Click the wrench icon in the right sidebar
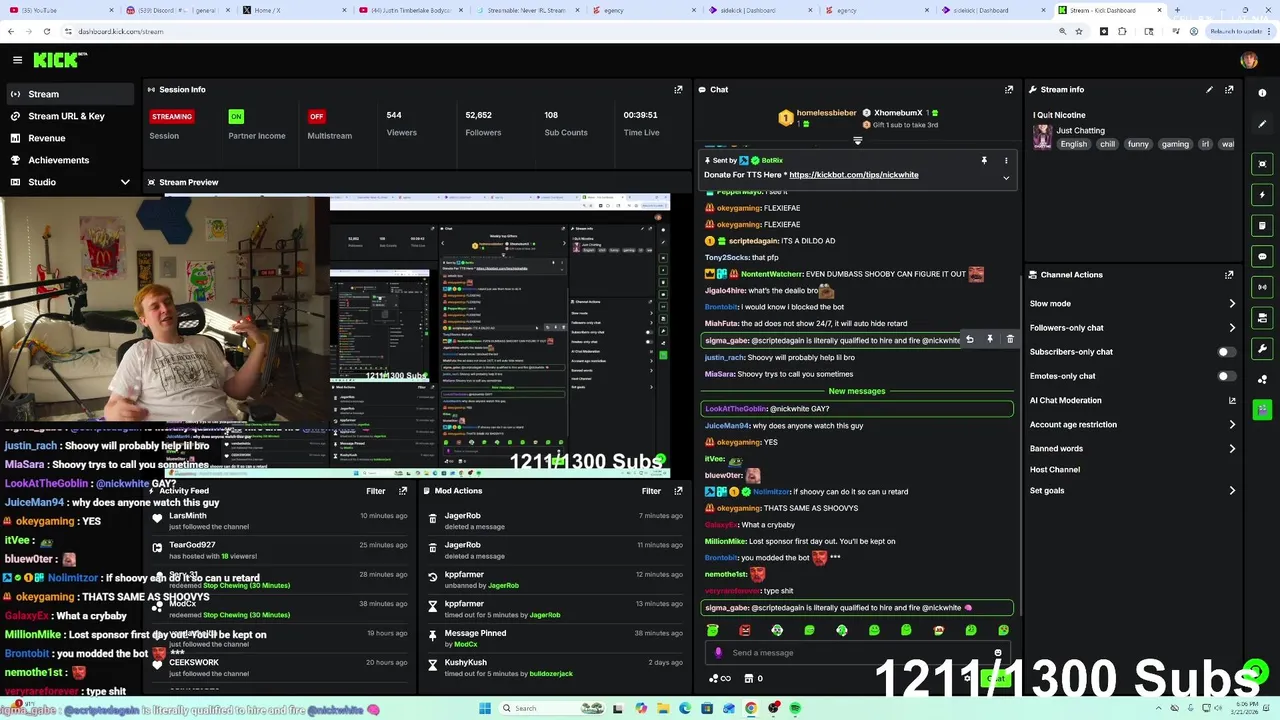The width and height of the screenshot is (1280, 720). [1262, 349]
